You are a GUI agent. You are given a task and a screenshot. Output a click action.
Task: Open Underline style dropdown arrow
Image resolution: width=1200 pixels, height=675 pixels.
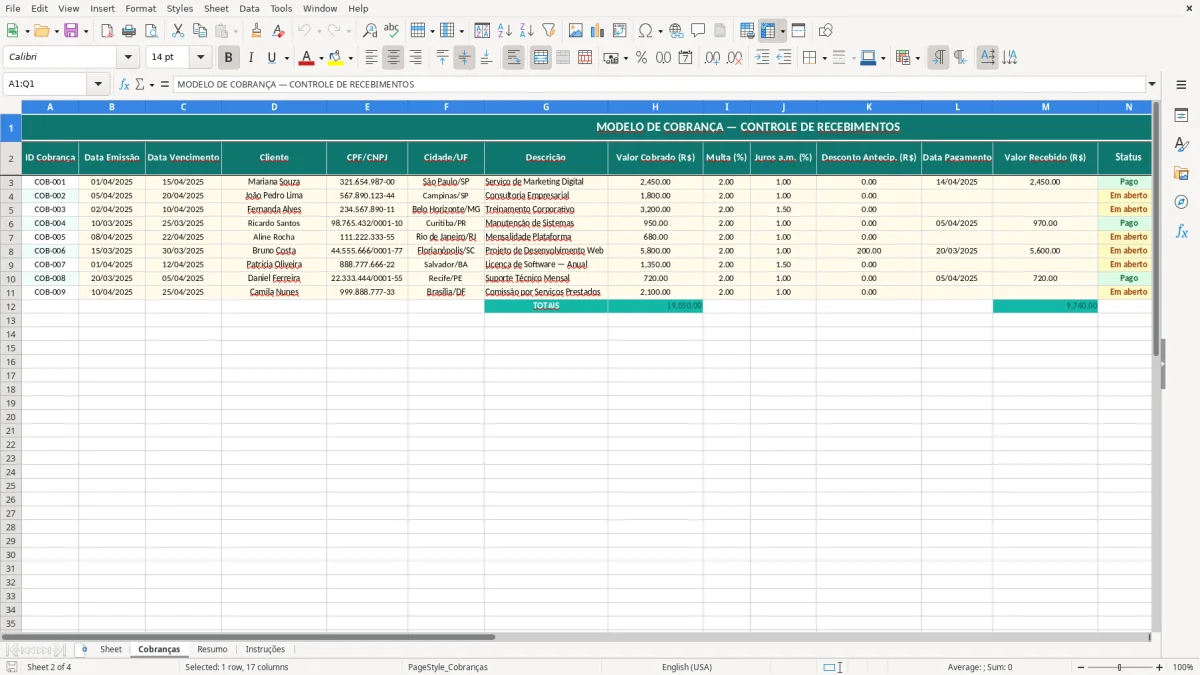[286, 58]
